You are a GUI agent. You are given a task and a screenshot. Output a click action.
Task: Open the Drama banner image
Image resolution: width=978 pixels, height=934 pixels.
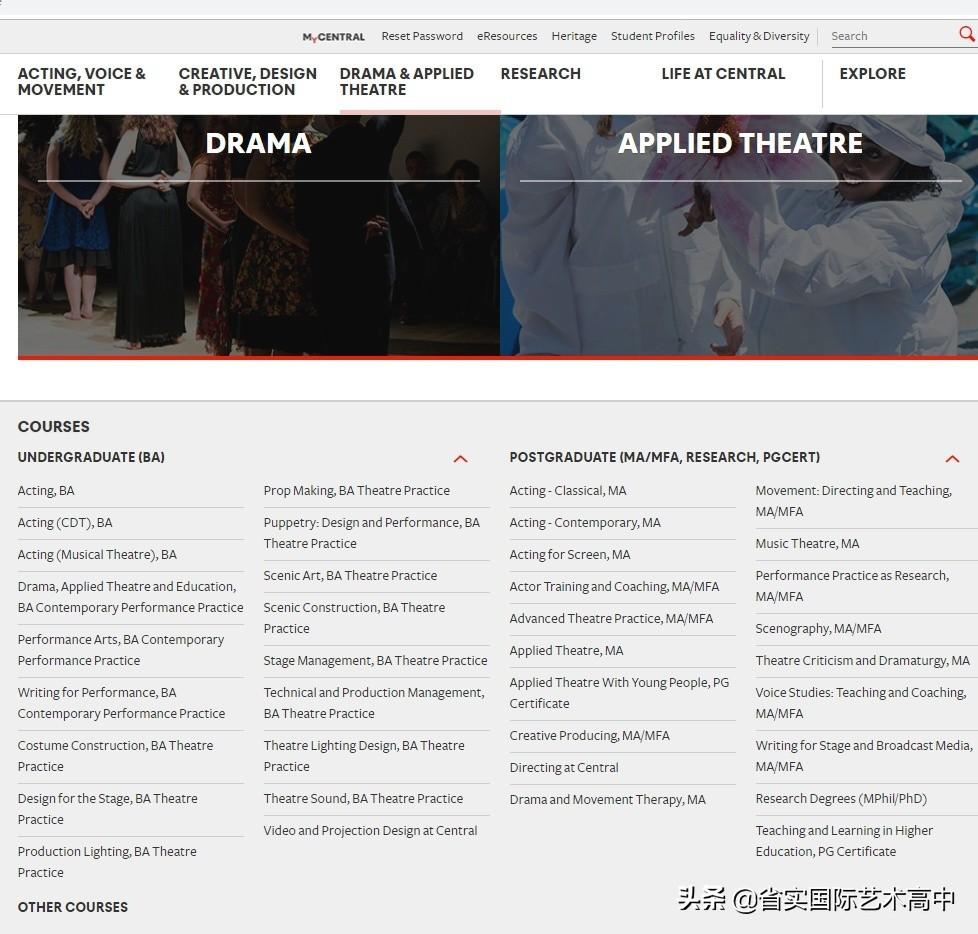click(x=258, y=235)
